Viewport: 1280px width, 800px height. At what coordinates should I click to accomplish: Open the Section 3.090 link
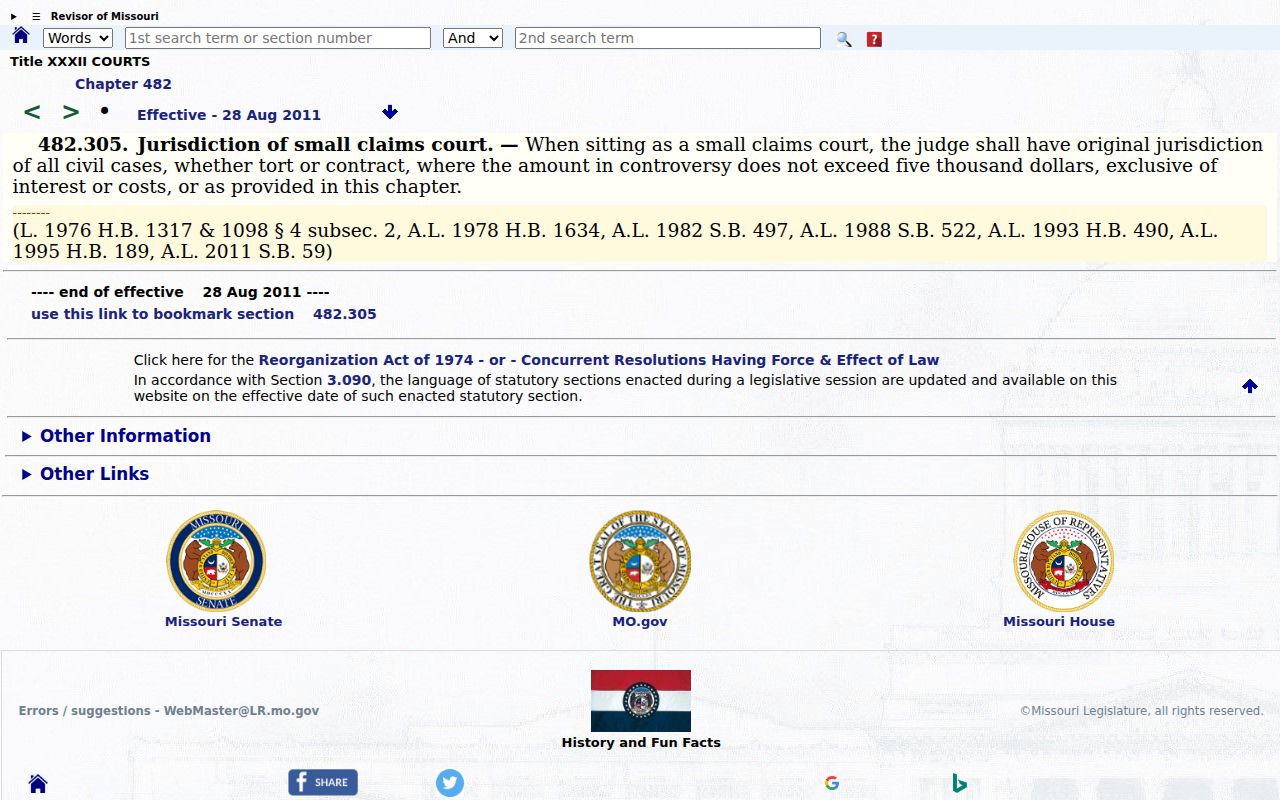349,380
